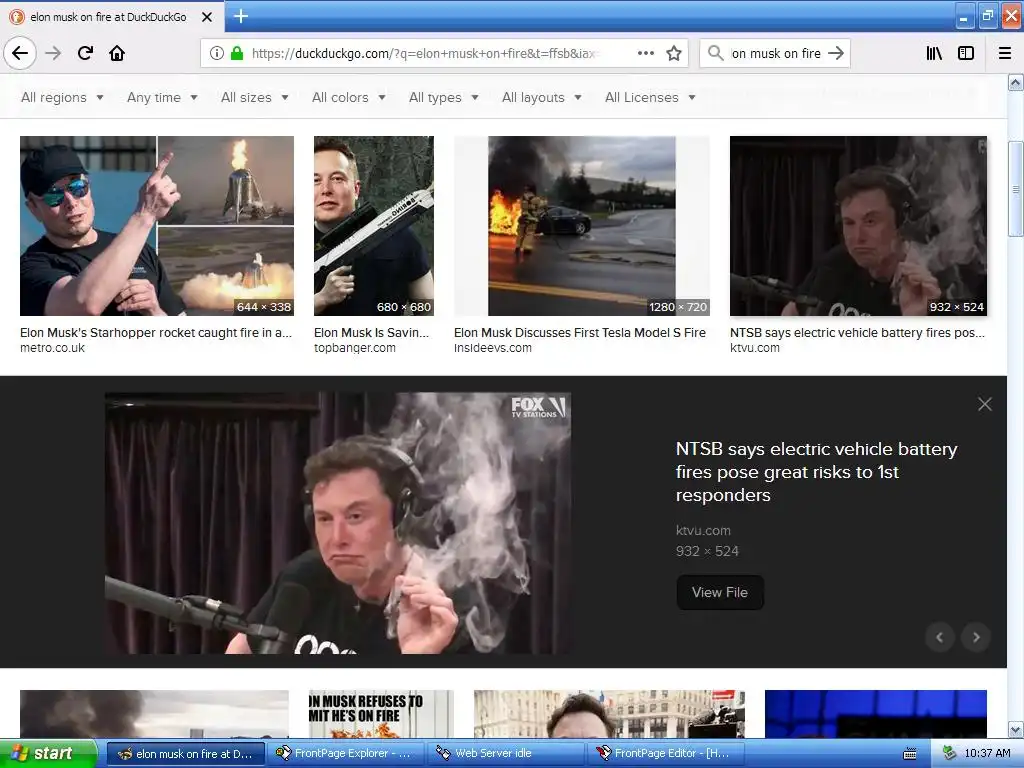The image size is (1024, 768).
Task: Show next image in detail panel
Action: [x=976, y=637]
